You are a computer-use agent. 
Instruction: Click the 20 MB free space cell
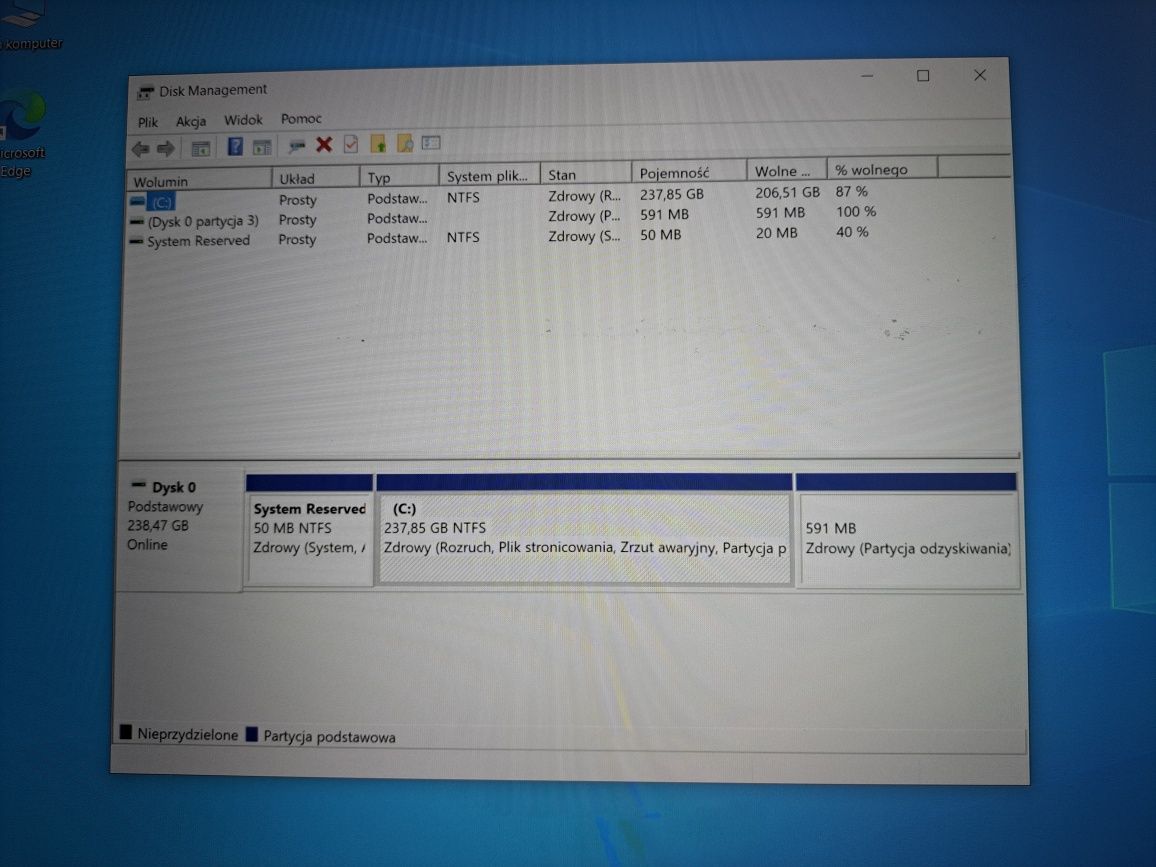tap(776, 233)
